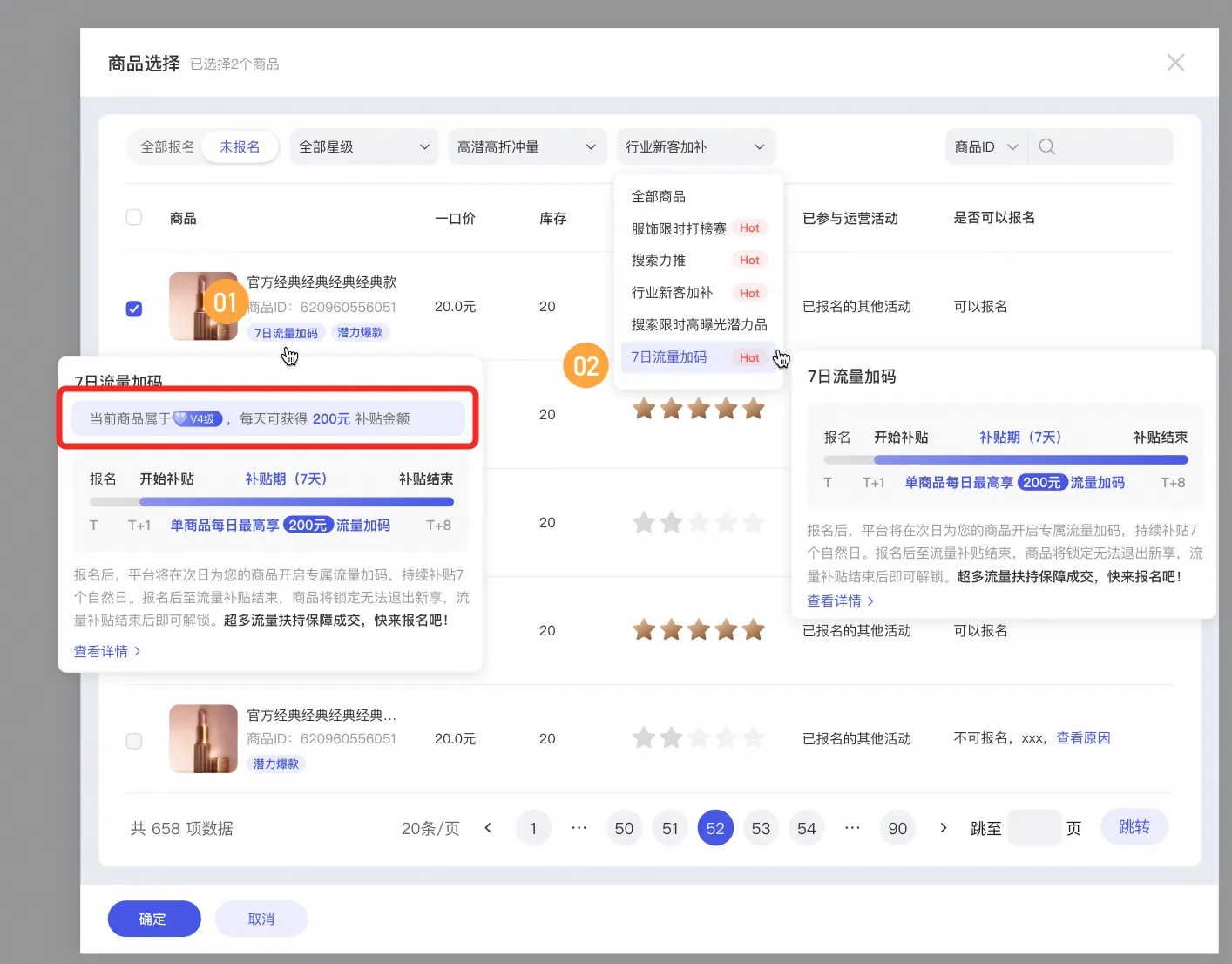This screenshot has width=1232, height=964.
Task: Click the 是否可以报名 column header
Action: coord(994,217)
